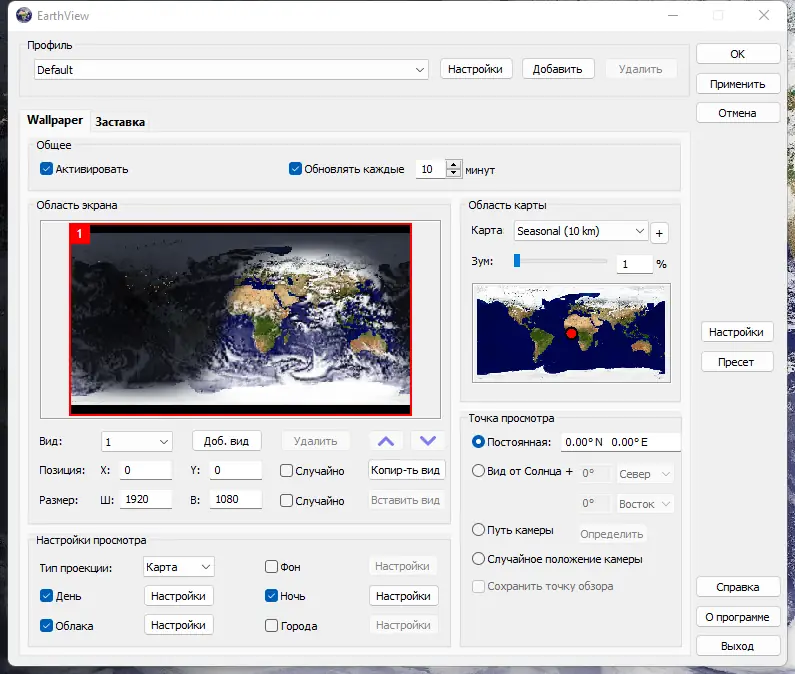Increase the update interval minutes spinner
The height and width of the screenshot is (674, 795).
pyautogui.click(x=455, y=165)
